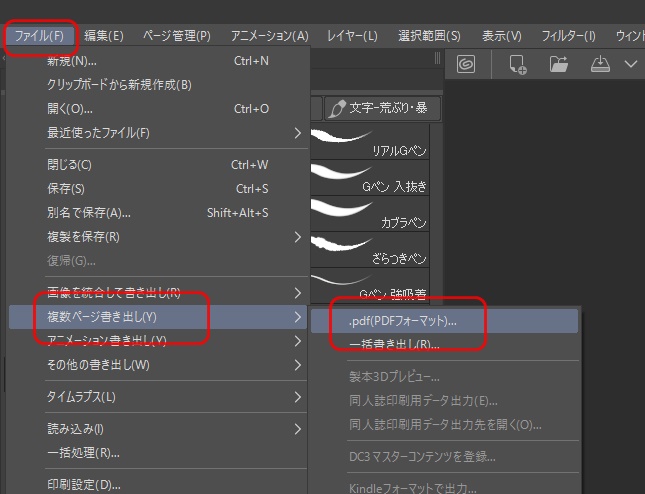Open the 選択範囲(S) menu
This screenshot has width=645, height=494.
tap(429, 36)
